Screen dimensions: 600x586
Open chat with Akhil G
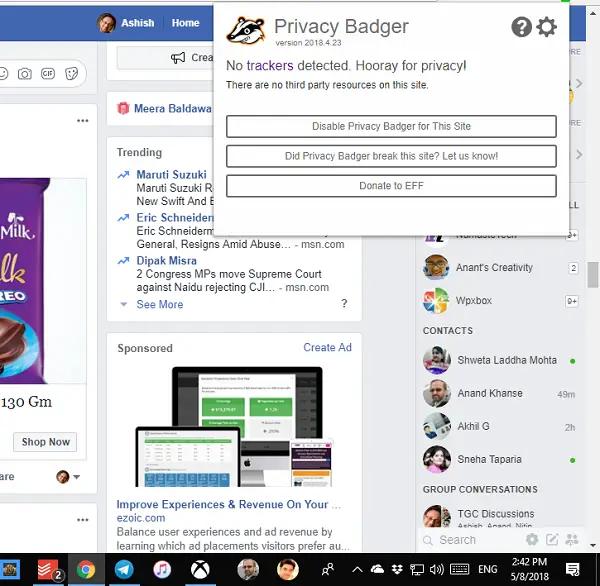click(x=501, y=426)
